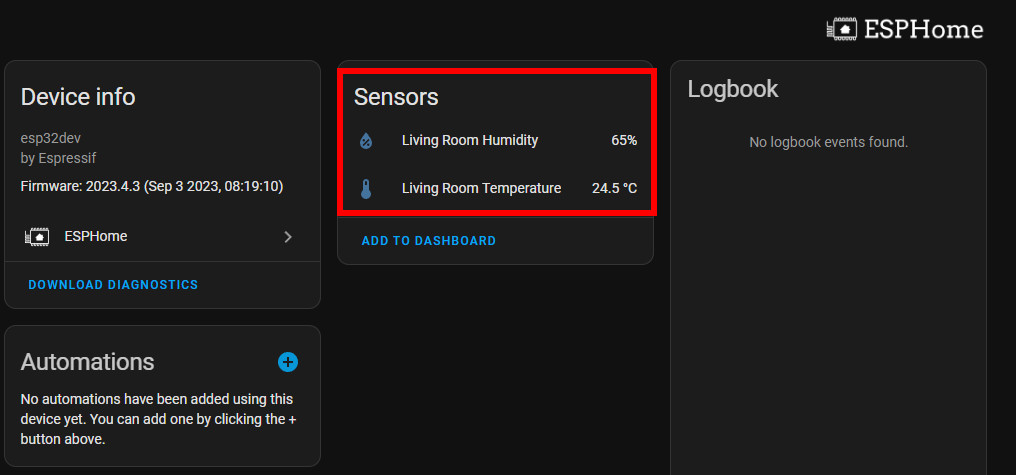The width and height of the screenshot is (1016, 475).
Task: Click the temperature thermometer icon
Action: 366,188
